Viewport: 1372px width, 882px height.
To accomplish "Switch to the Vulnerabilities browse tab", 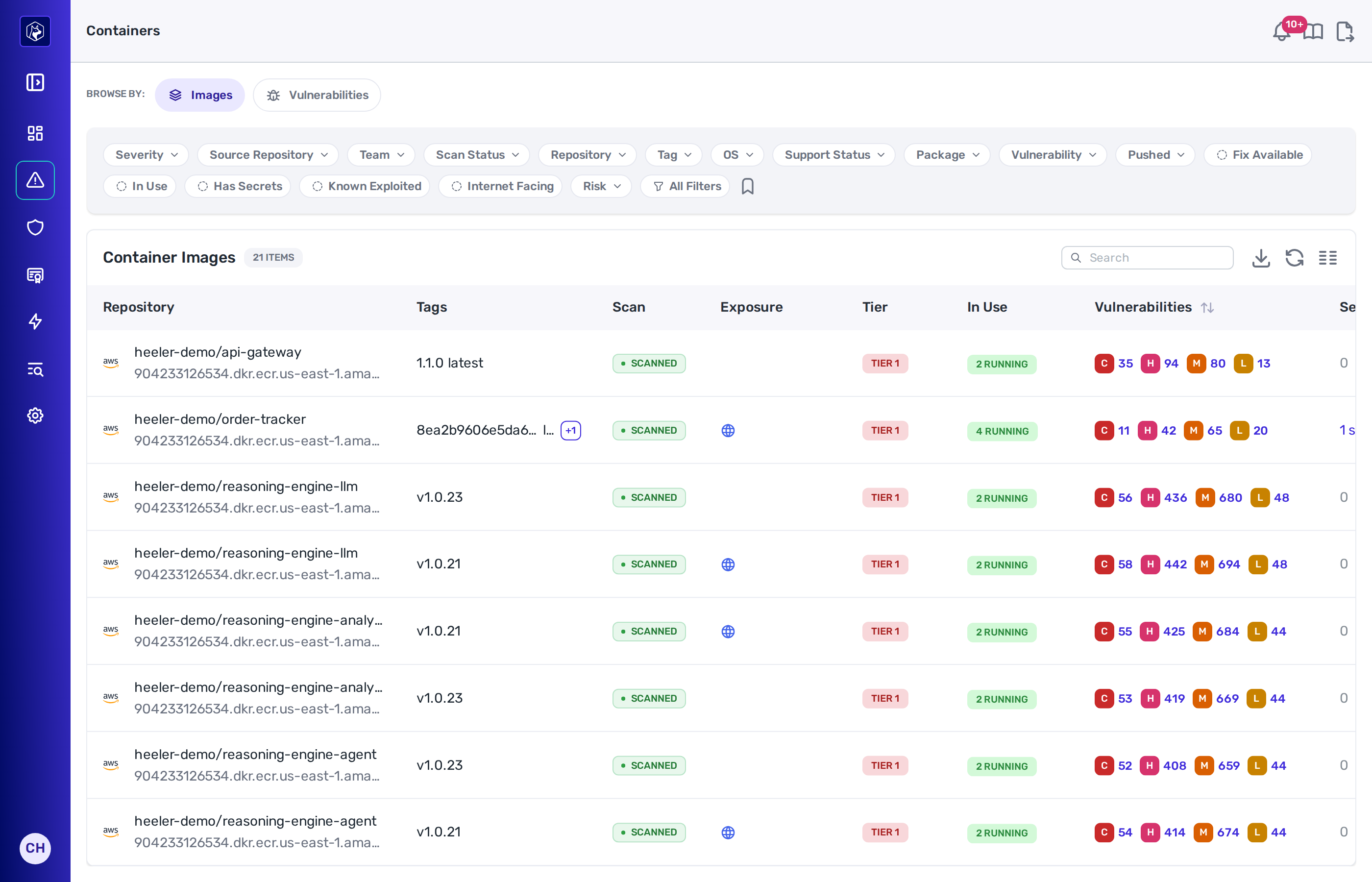I will click(x=317, y=95).
